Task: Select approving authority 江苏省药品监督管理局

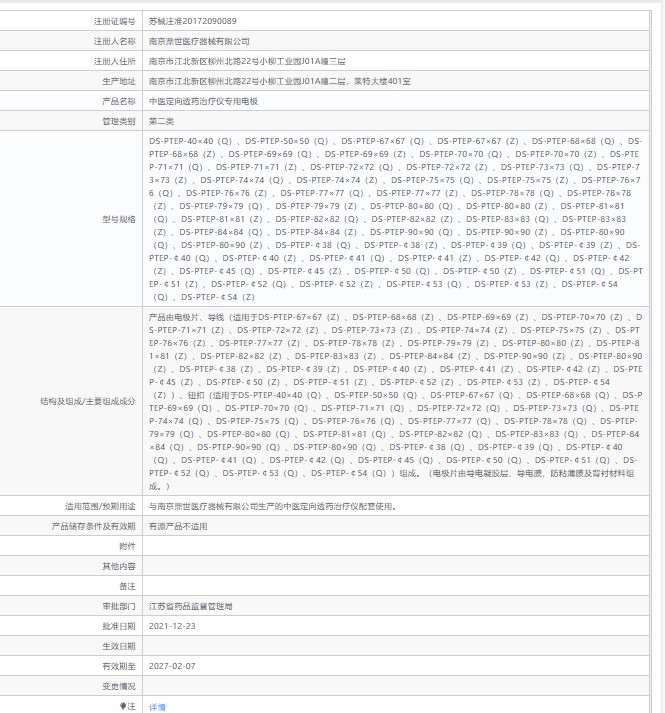Action: tap(191, 606)
